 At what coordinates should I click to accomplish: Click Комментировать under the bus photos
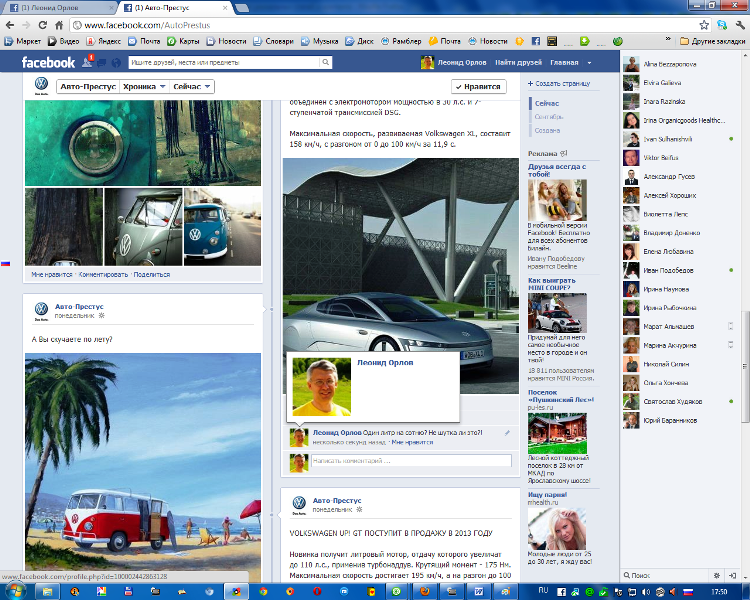[103, 275]
